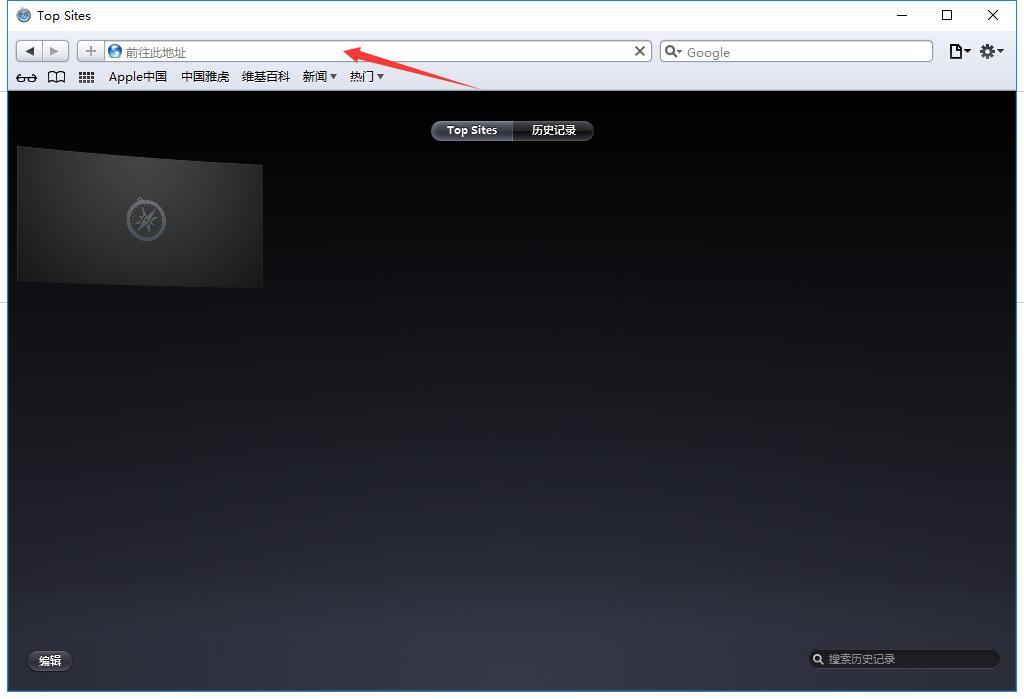Close the Top Sites window
Viewport: 1024px width, 699px height.
point(993,15)
